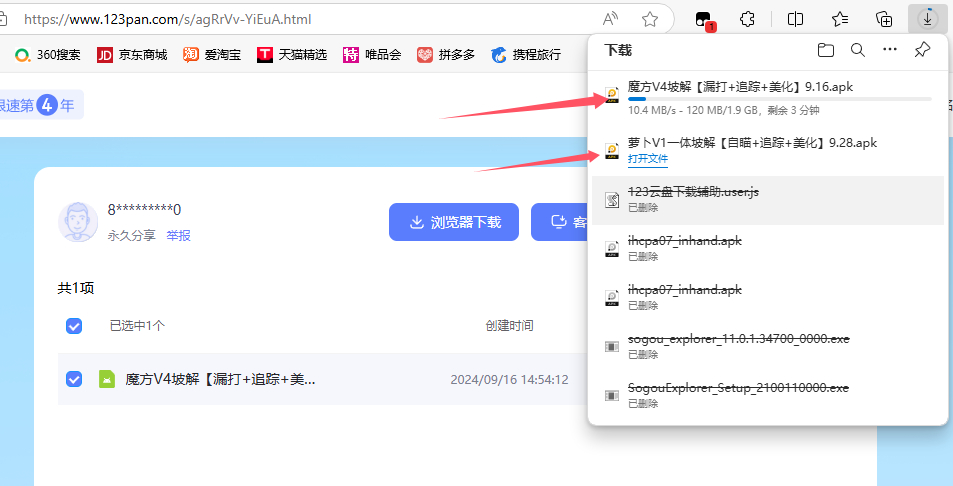Search downloads with magnifier icon

pyautogui.click(x=858, y=50)
